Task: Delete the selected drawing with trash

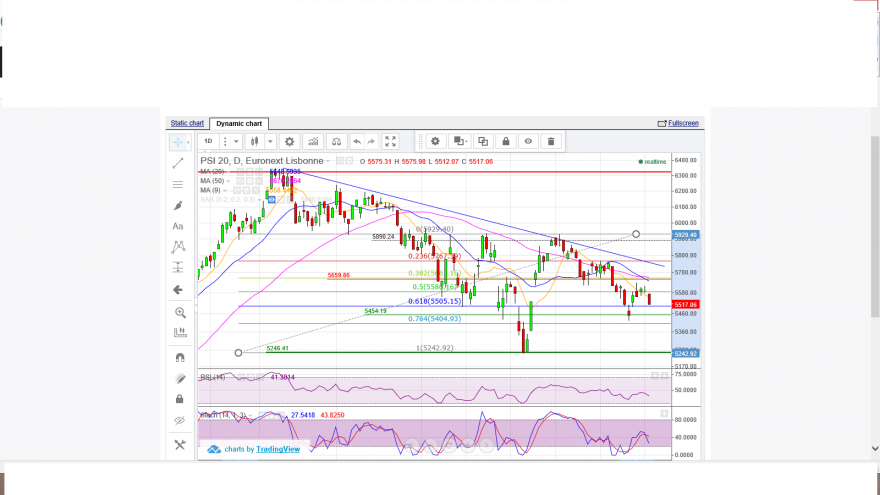Action: [551, 141]
